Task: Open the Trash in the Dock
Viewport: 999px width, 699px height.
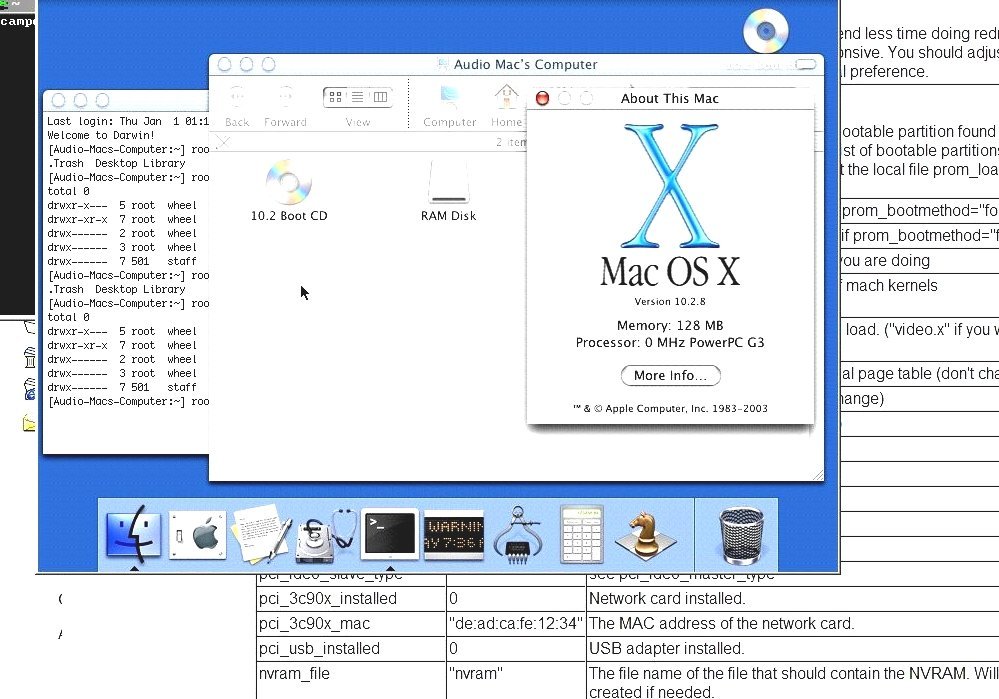Action: 740,535
